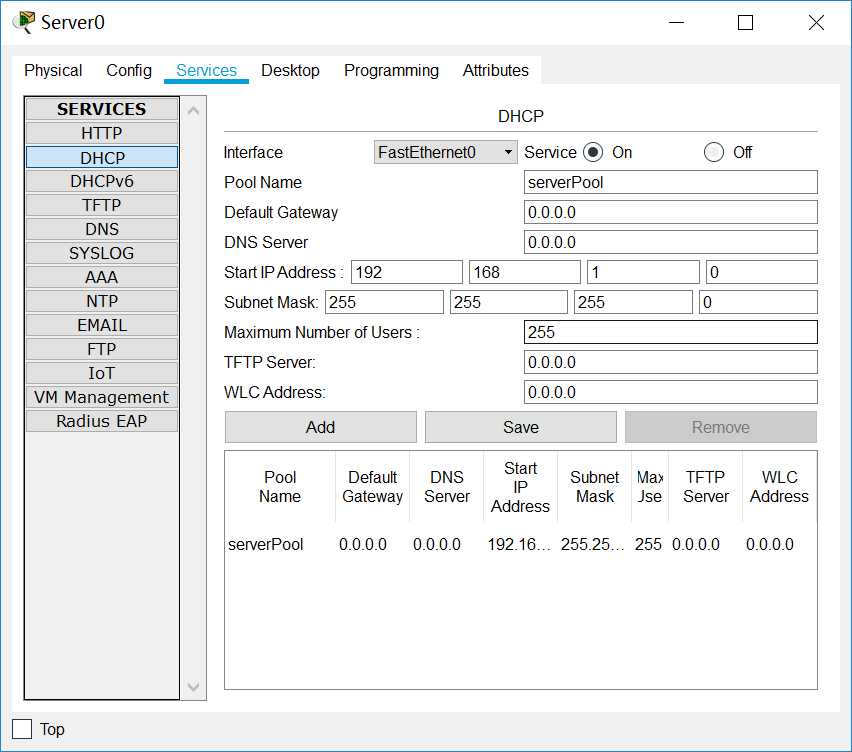852x752 pixels.
Task: Click the TFTP Server input field
Action: click(671, 362)
